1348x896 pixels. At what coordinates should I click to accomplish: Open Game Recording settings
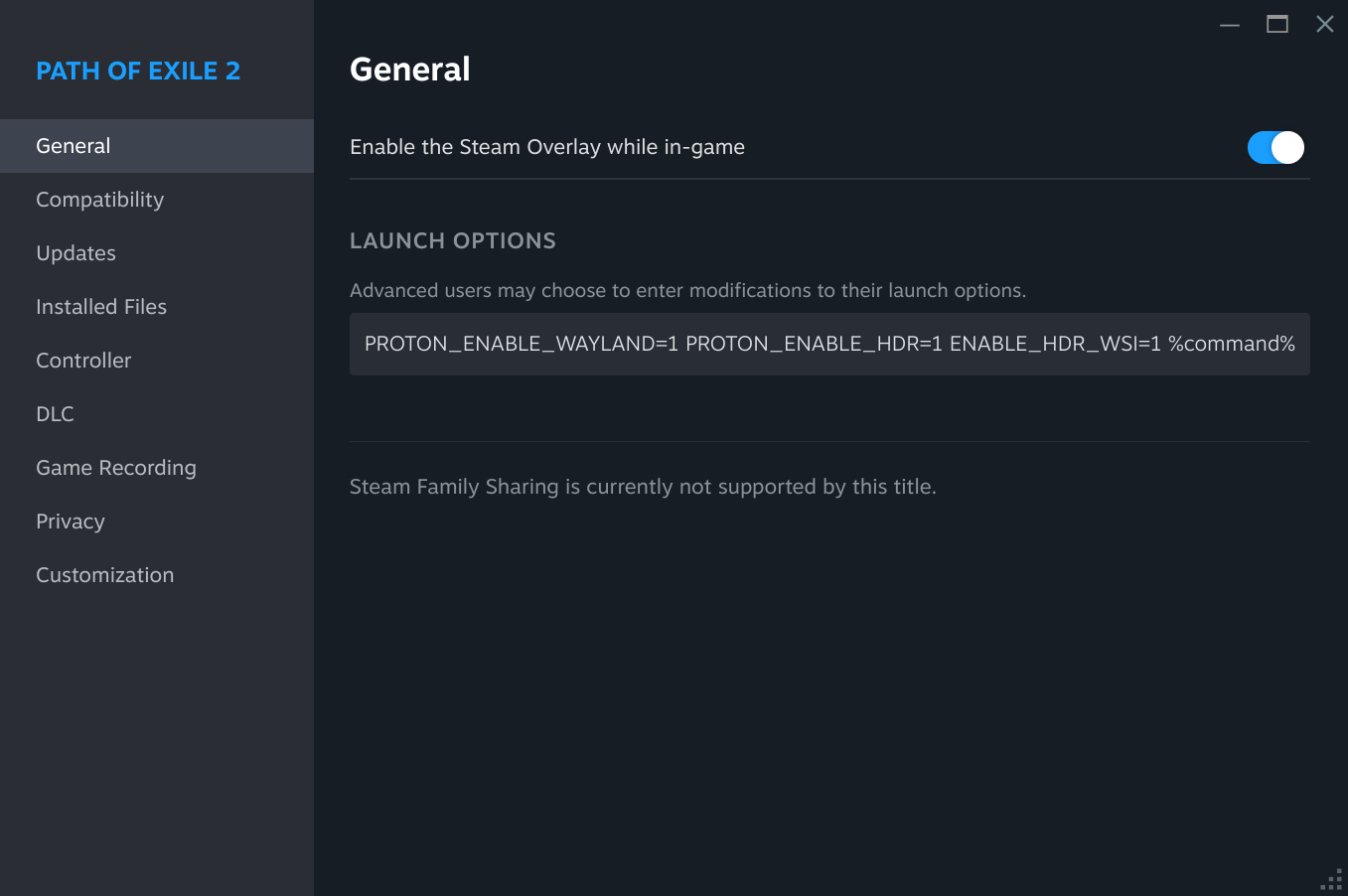coord(116,468)
